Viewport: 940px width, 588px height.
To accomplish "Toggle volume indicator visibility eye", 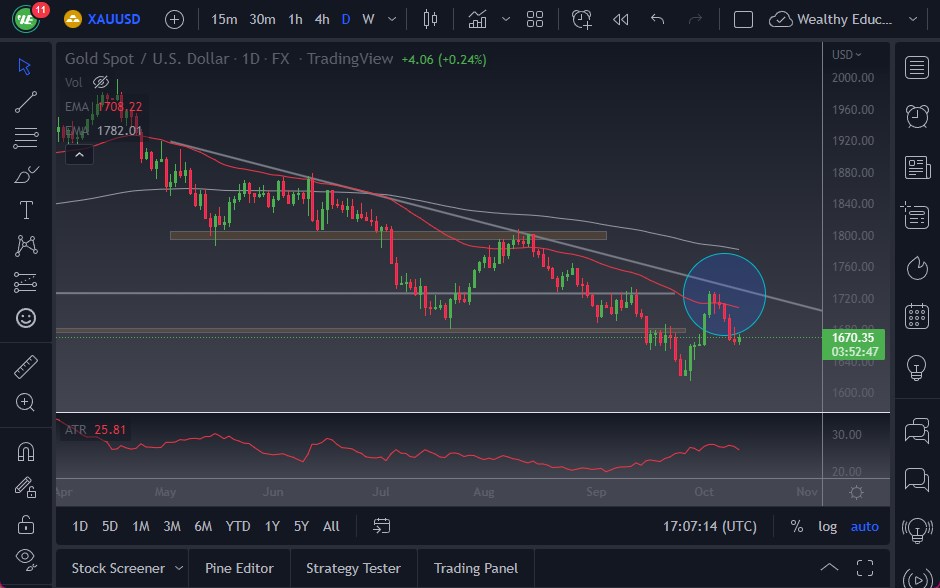I will 100,82.
